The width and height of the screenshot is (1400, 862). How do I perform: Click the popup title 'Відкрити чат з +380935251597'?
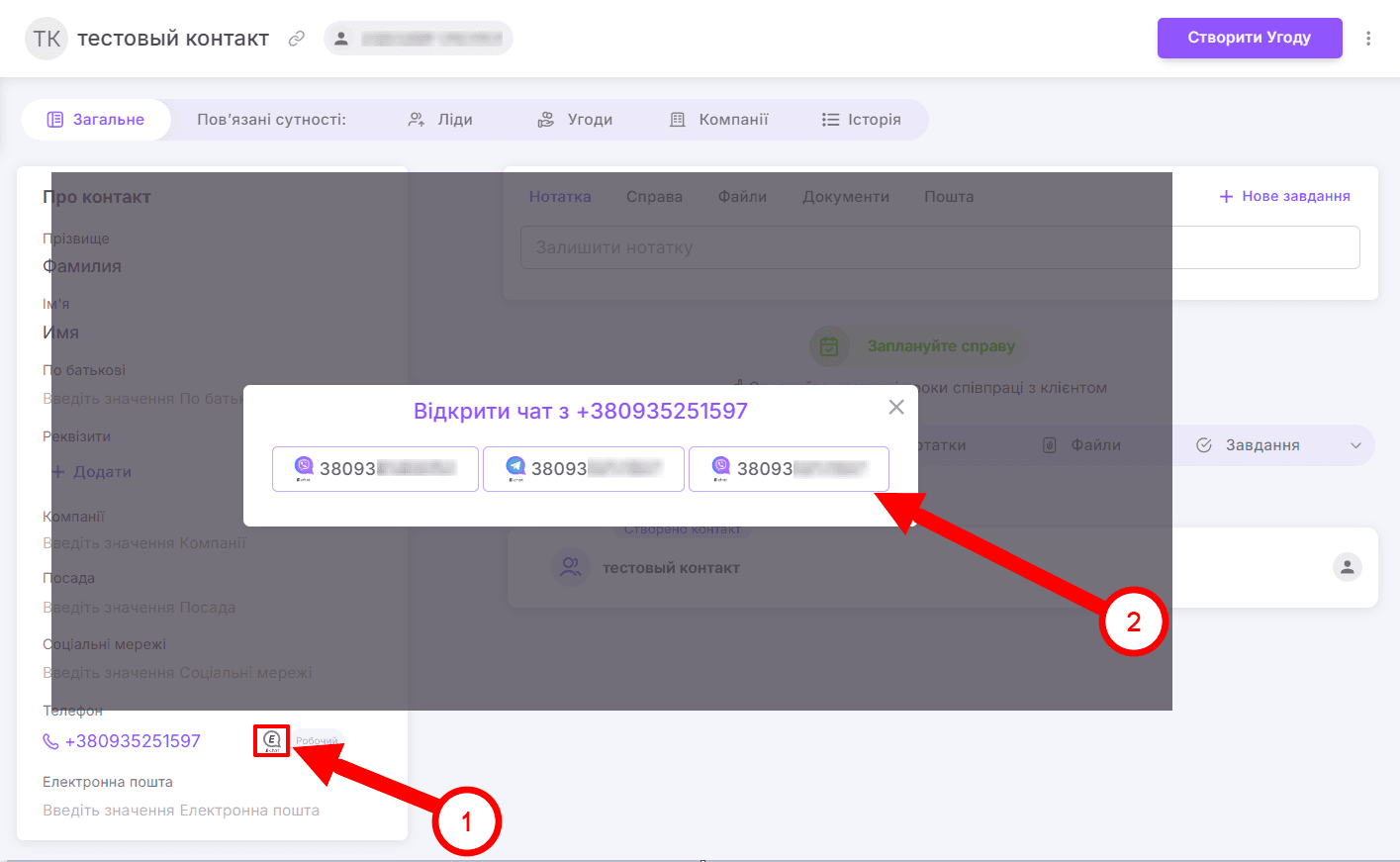point(581,412)
